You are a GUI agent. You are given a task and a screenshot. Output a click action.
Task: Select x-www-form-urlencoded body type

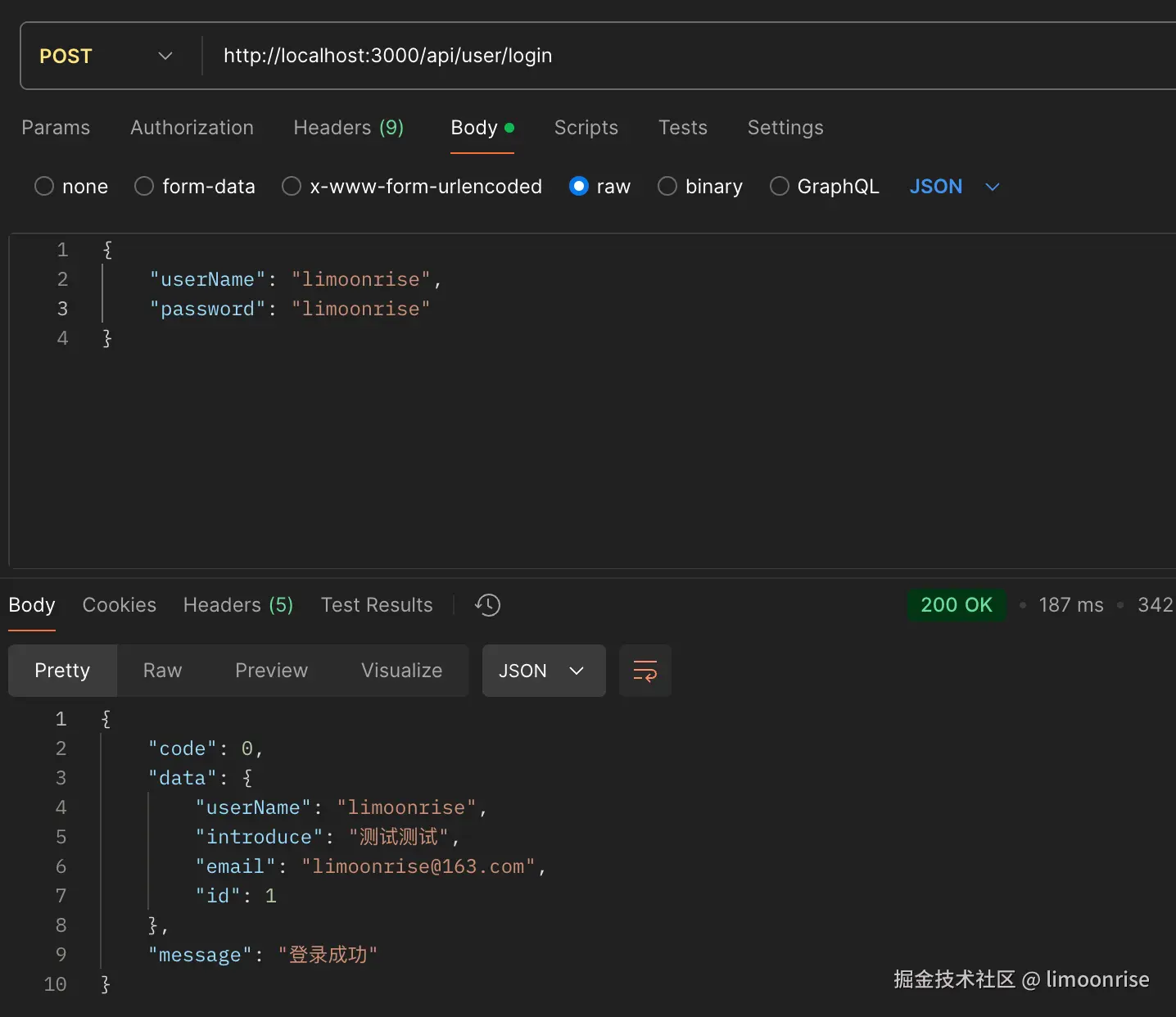(x=292, y=187)
